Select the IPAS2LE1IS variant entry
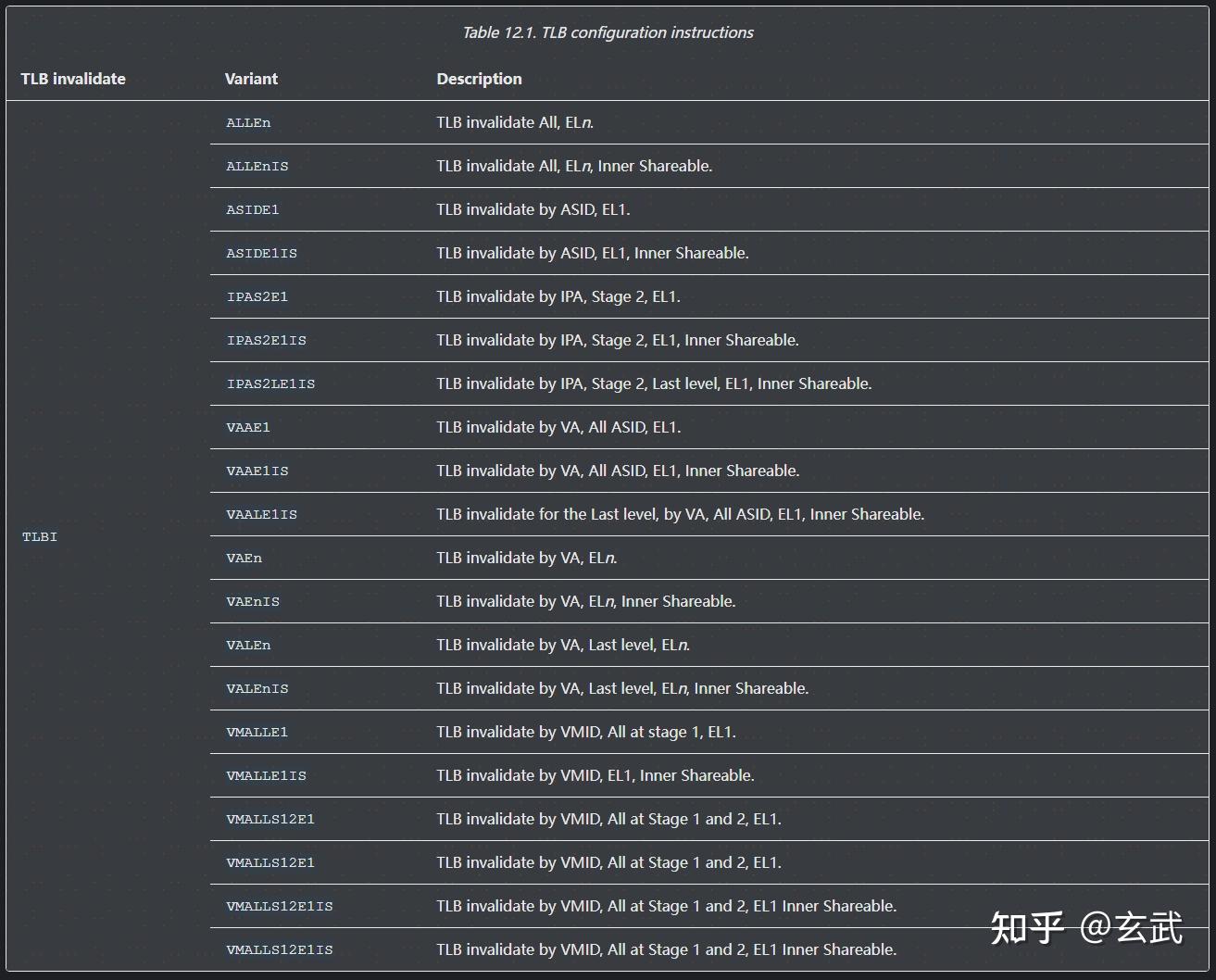 270,383
